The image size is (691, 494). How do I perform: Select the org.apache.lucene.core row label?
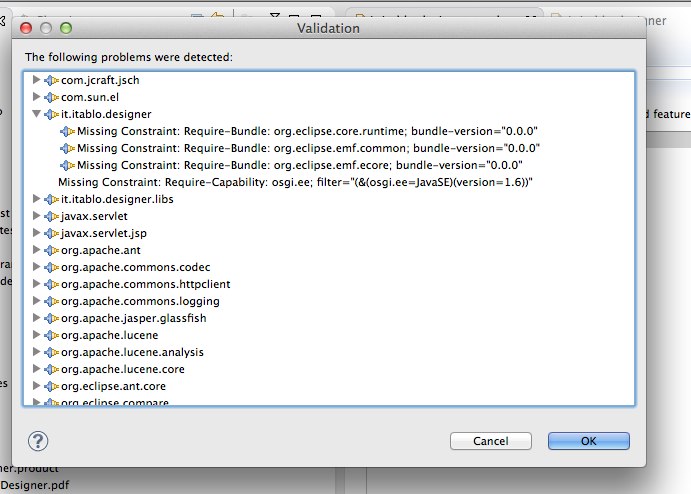pyautogui.click(x=123, y=369)
